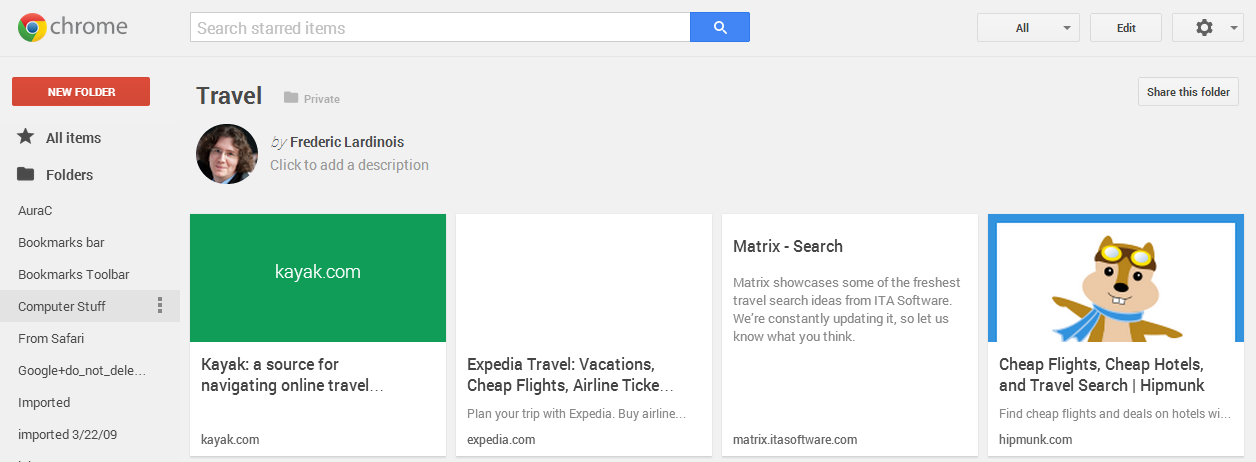Open dropdown arrow beside gear icon
Viewport: 1256px width, 462px height.
1234,28
